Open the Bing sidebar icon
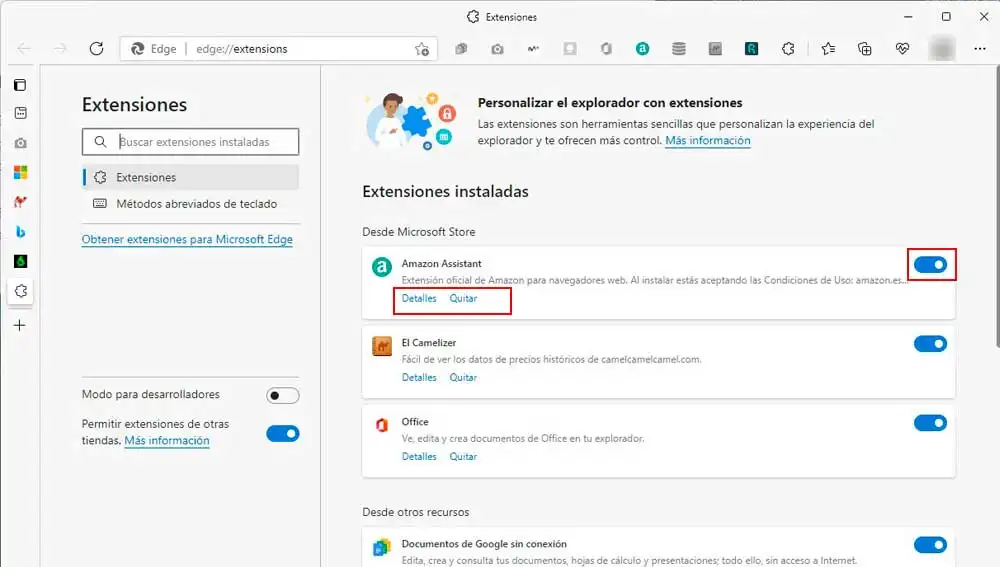The width and height of the screenshot is (1000, 567). coord(20,232)
